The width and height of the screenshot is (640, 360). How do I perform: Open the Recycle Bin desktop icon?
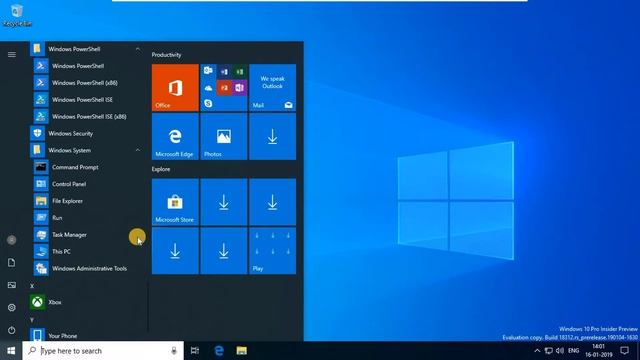click(x=17, y=15)
